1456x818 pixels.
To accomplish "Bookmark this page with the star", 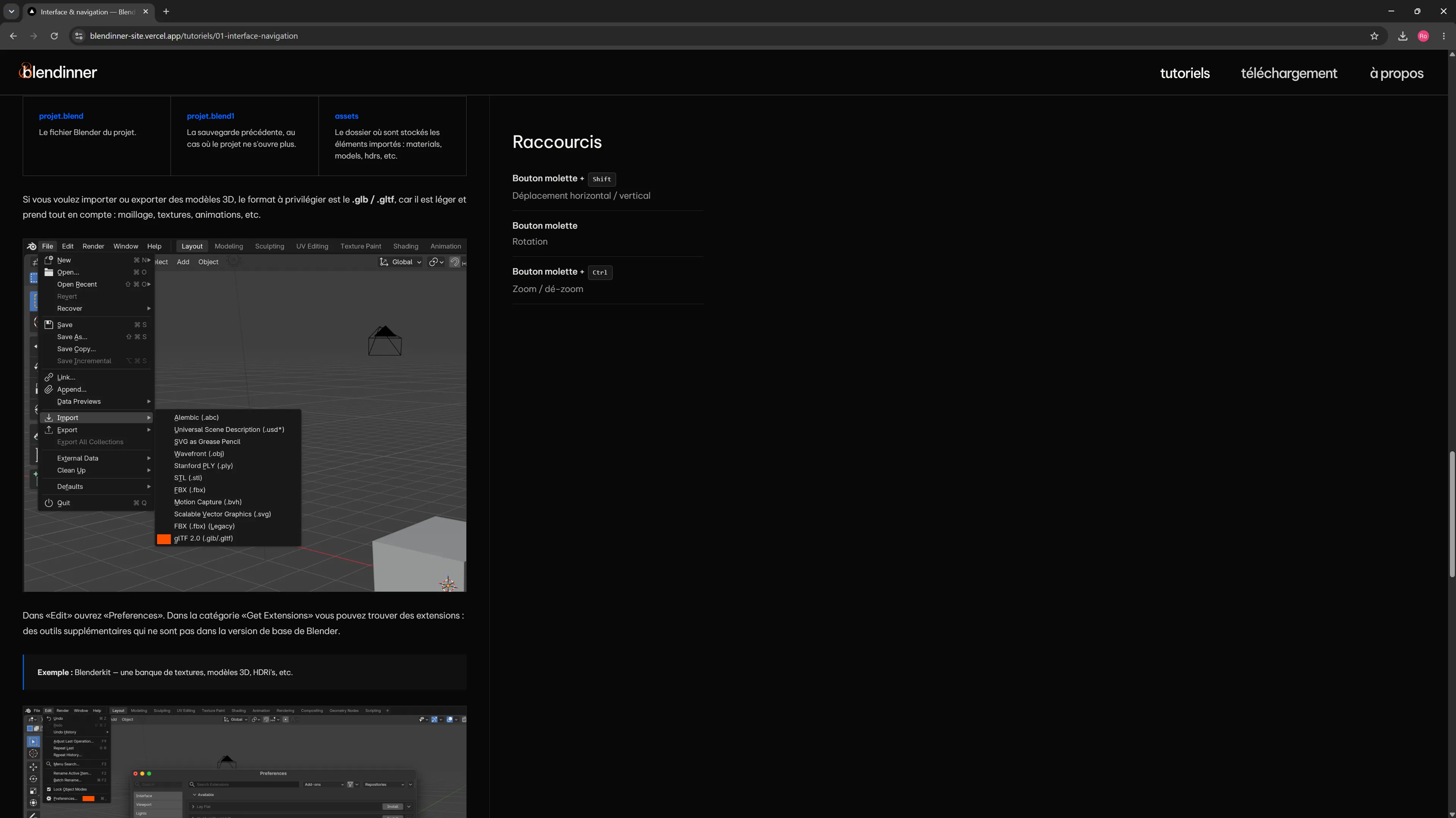I will (1374, 36).
